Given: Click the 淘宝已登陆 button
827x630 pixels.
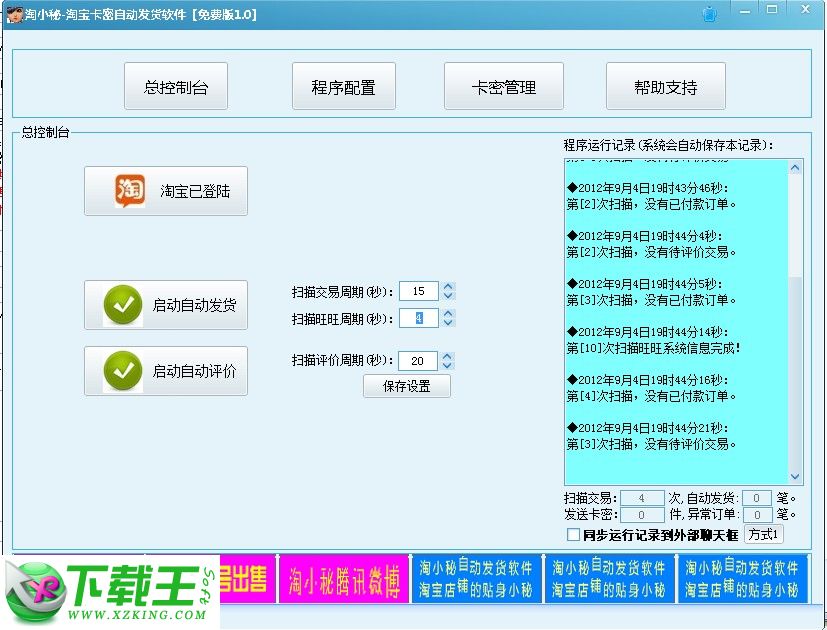Looking at the screenshot, I should click(x=166, y=190).
